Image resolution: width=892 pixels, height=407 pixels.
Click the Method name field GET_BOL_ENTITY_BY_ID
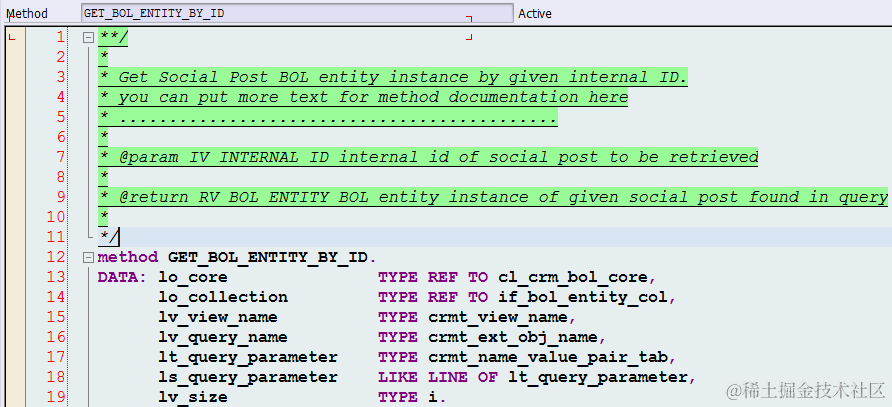[x=297, y=13]
